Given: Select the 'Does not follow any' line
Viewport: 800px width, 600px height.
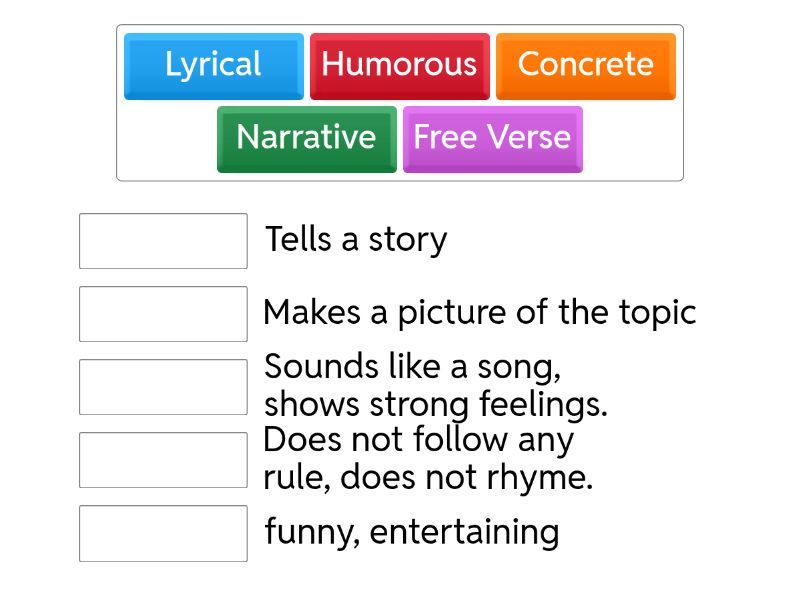Looking at the screenshot, I should coord(418,441).
